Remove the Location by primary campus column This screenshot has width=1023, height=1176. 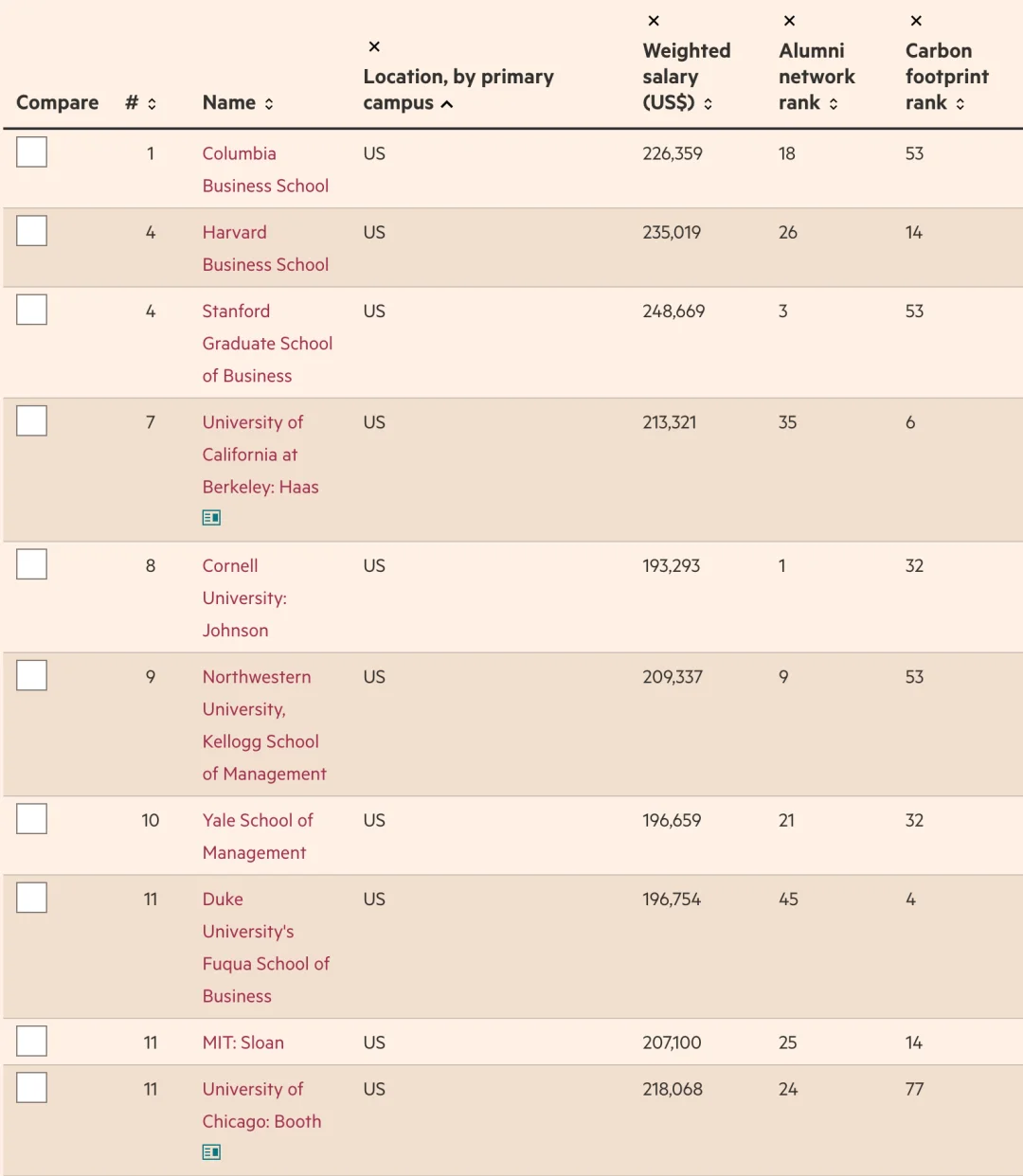tap(374, 46)
